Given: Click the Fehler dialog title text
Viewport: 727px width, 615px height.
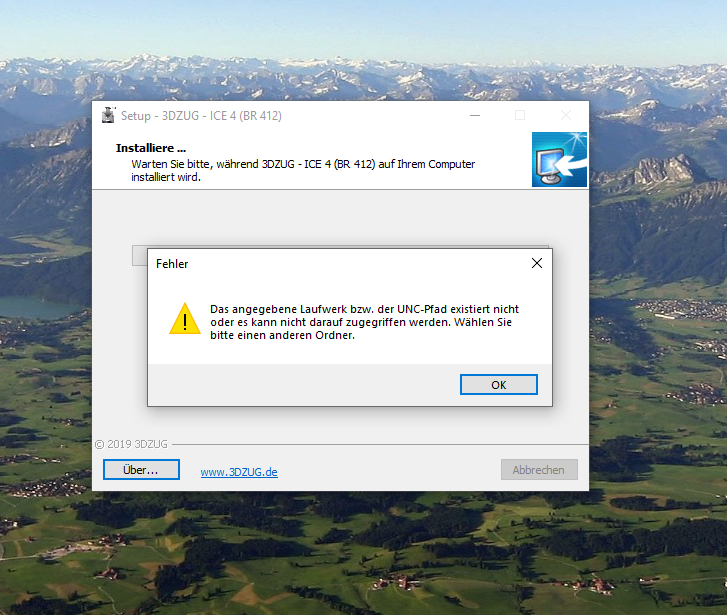Looking at the screenshot, I should (x=172, y=264).
